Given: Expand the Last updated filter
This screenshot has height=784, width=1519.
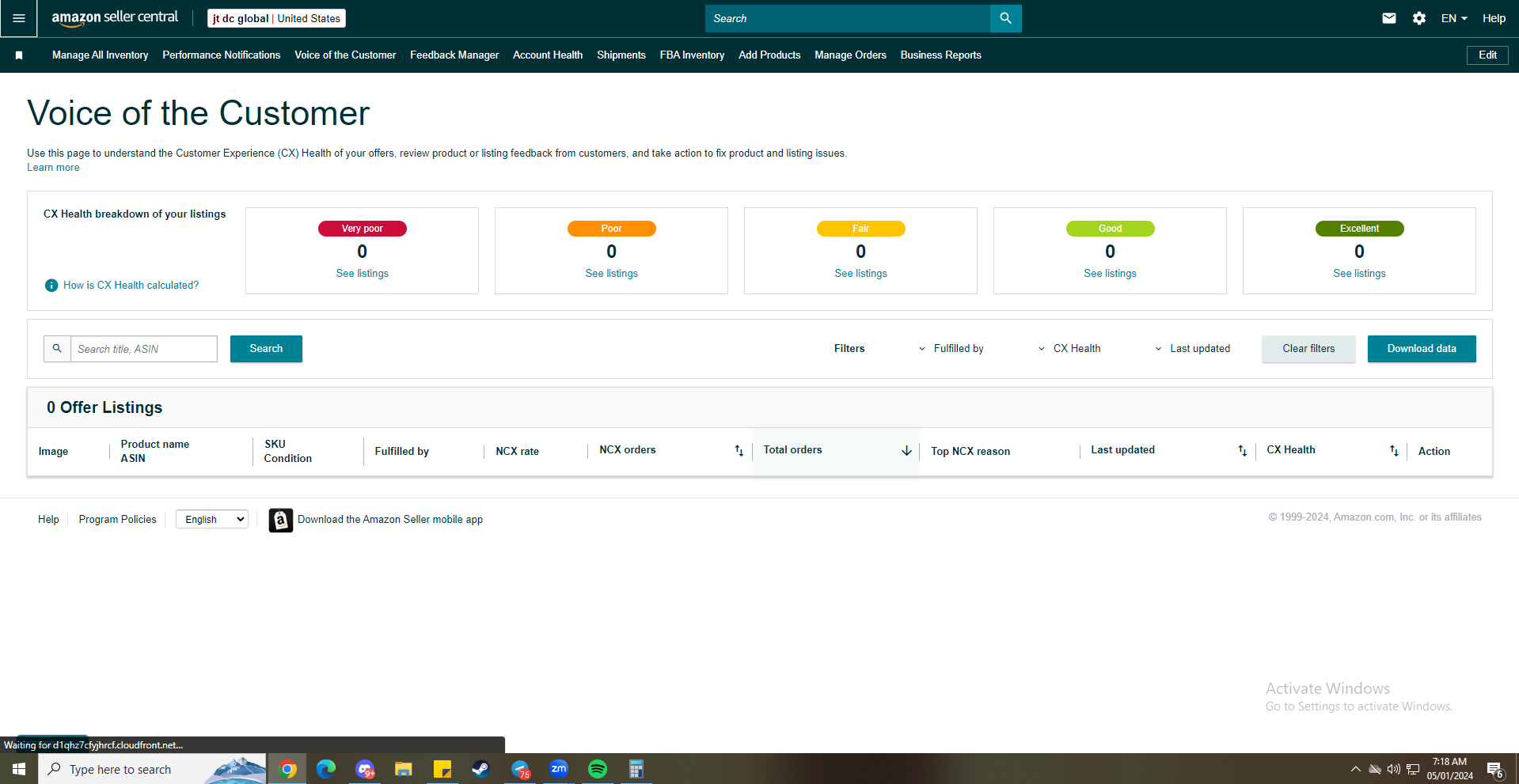Looking at the screenshot, I should point(1192,349).
